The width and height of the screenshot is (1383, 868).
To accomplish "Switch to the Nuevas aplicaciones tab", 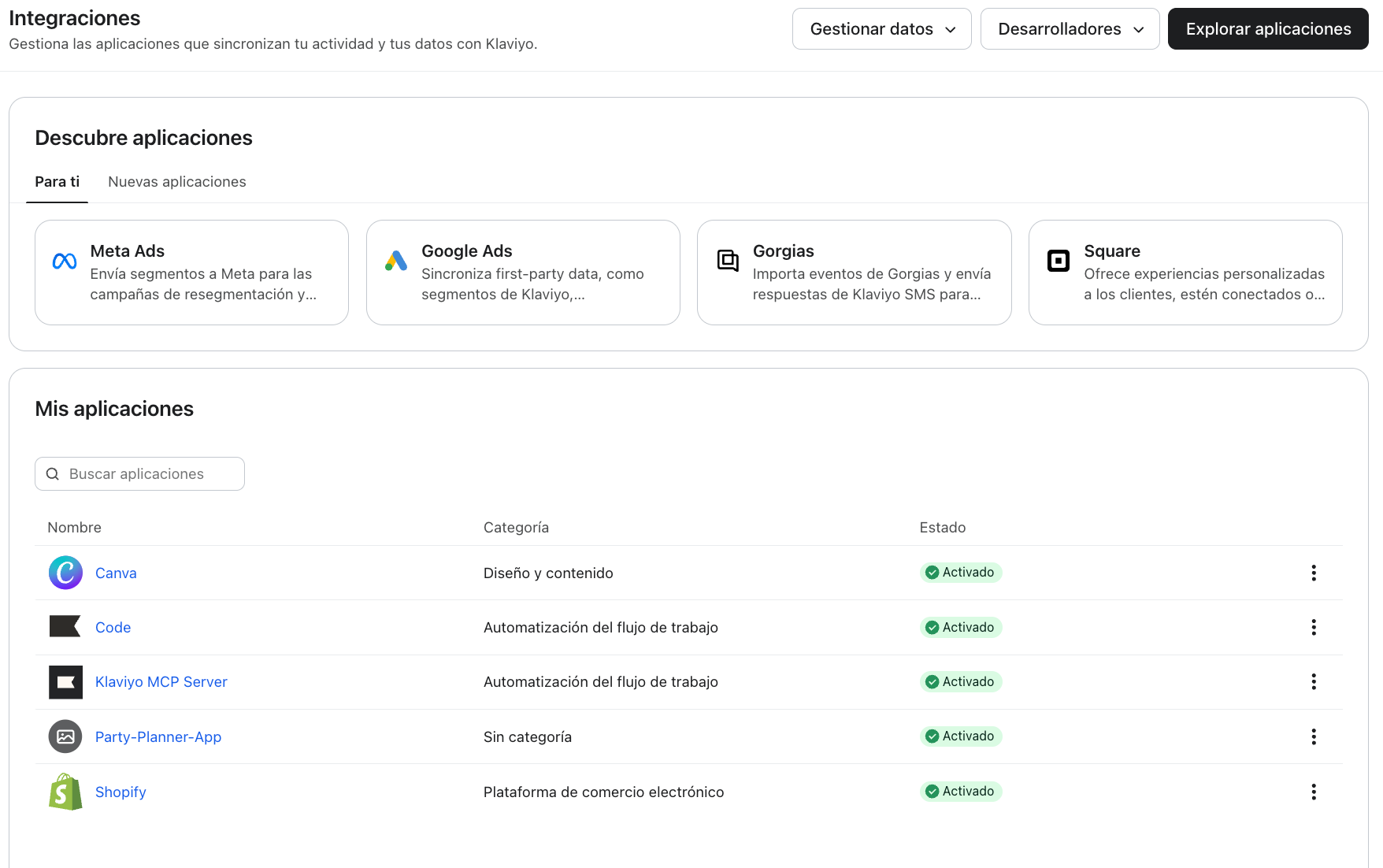I will point(177,182).
